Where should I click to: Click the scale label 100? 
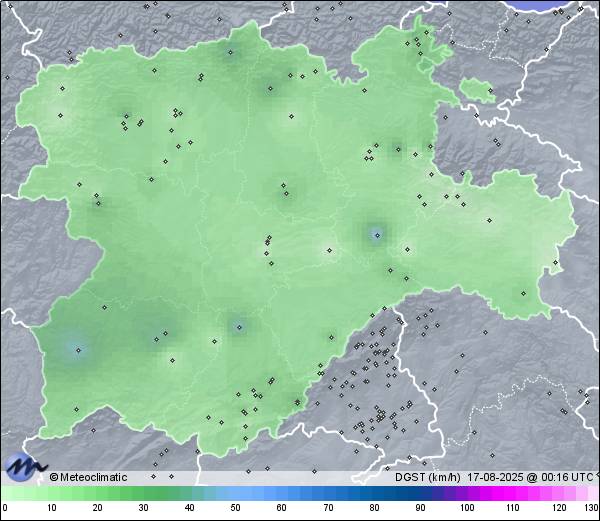pyautogui.click(x=467, y=508)
